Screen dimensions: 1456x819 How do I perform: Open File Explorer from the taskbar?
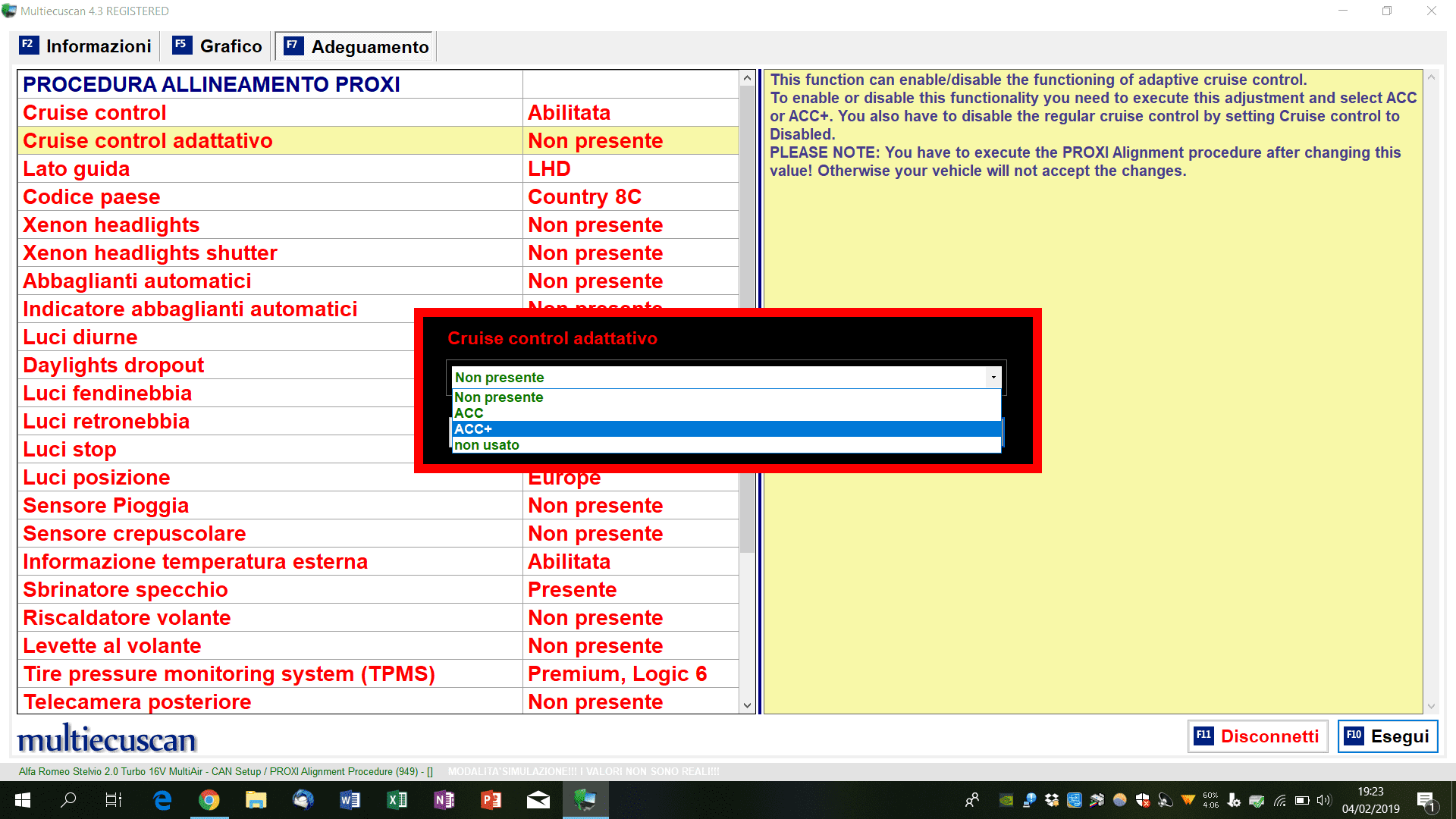[256, 800]
